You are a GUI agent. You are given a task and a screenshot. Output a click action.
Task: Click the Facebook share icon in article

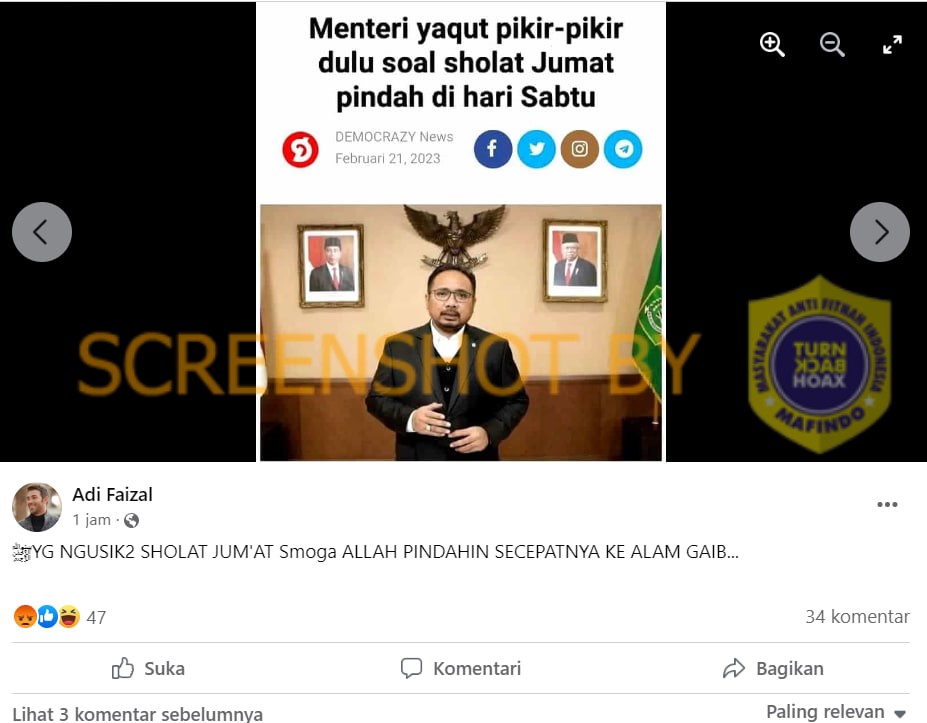point(492,149)
